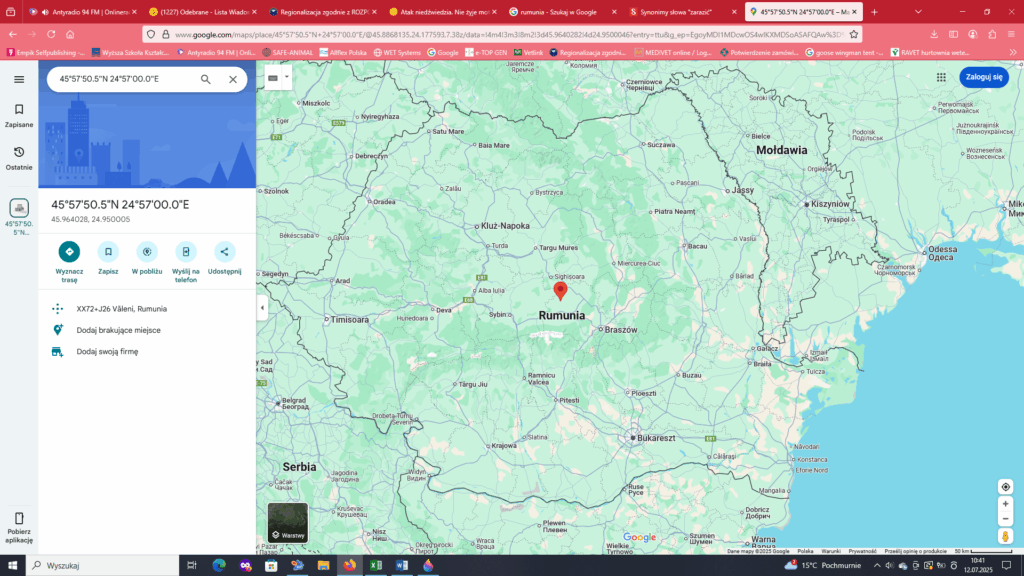This screenshot has width=1024, height=576.
Task: Open the Empik Selfpublishing bookmark
Action: (x=46, y=52)
